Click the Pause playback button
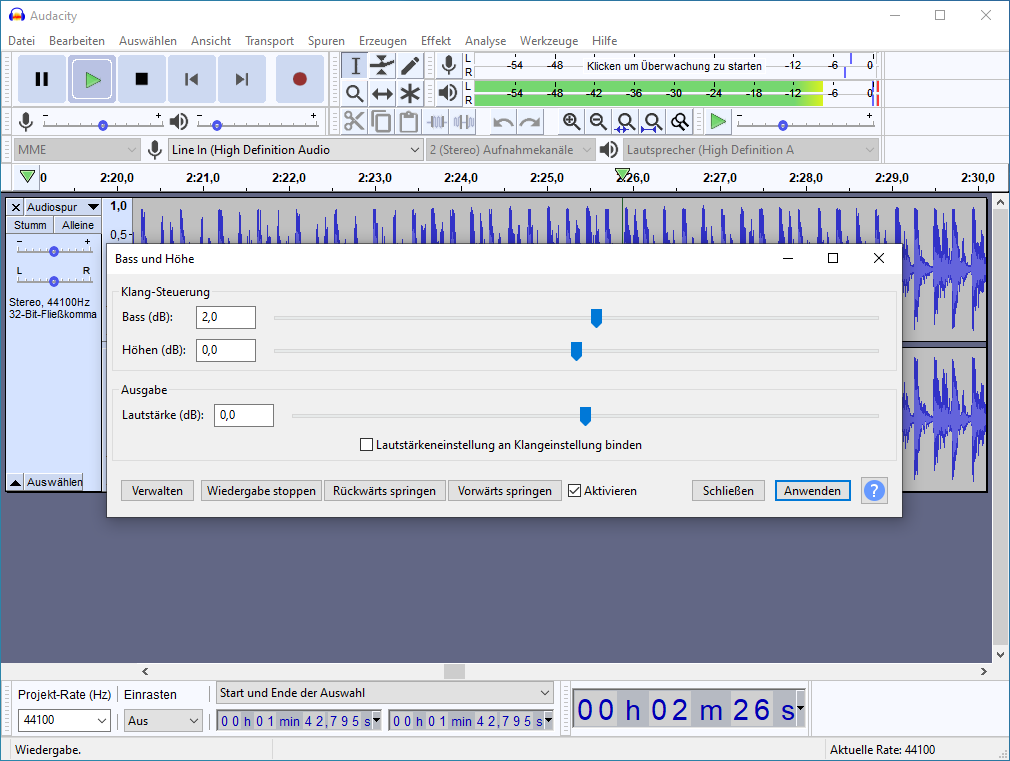Viewport: 1010px width, 761px height. [42, 79]
